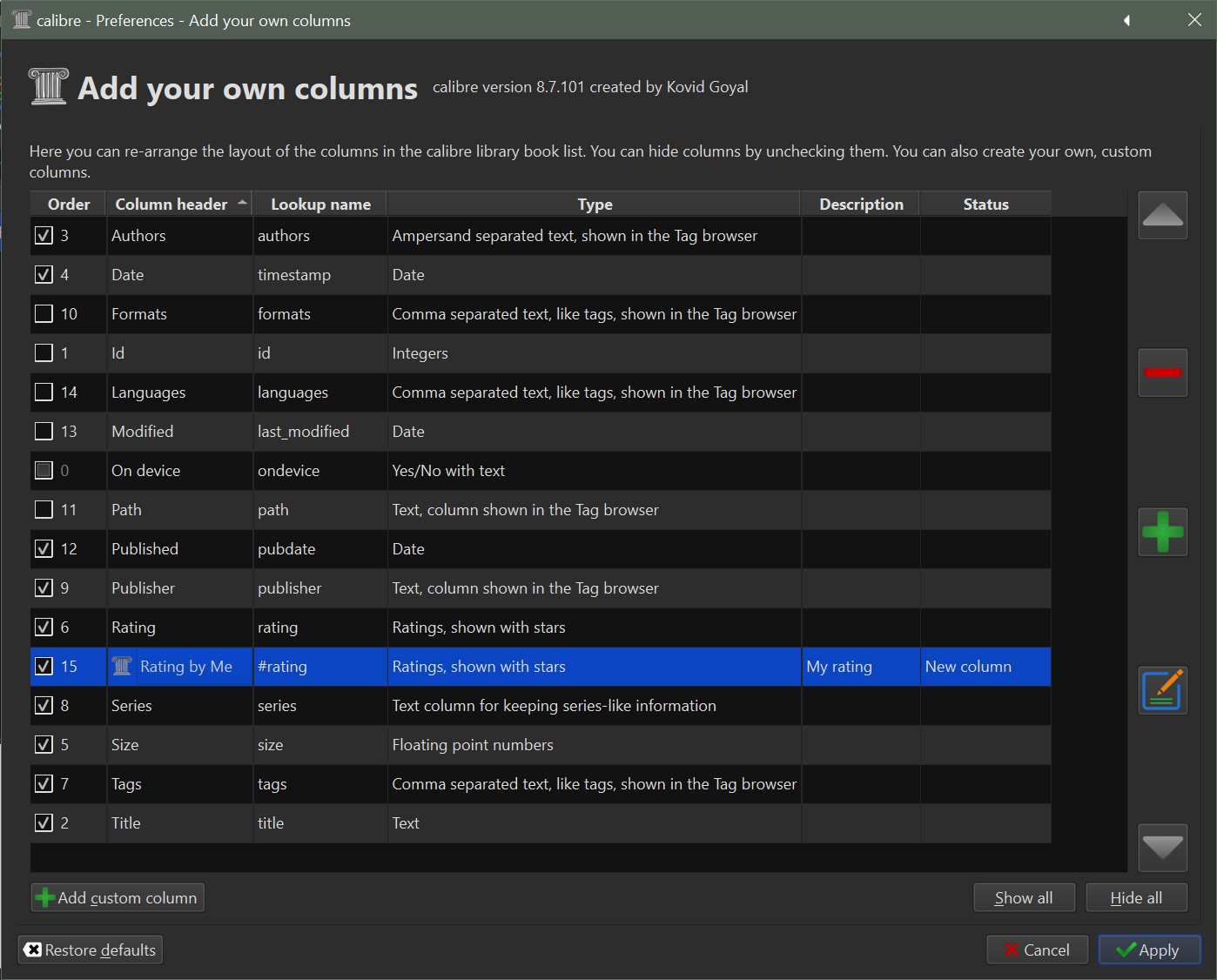Click Add custom column button
The width and height of the screenshot is (1217, 980).
point(118,897)
